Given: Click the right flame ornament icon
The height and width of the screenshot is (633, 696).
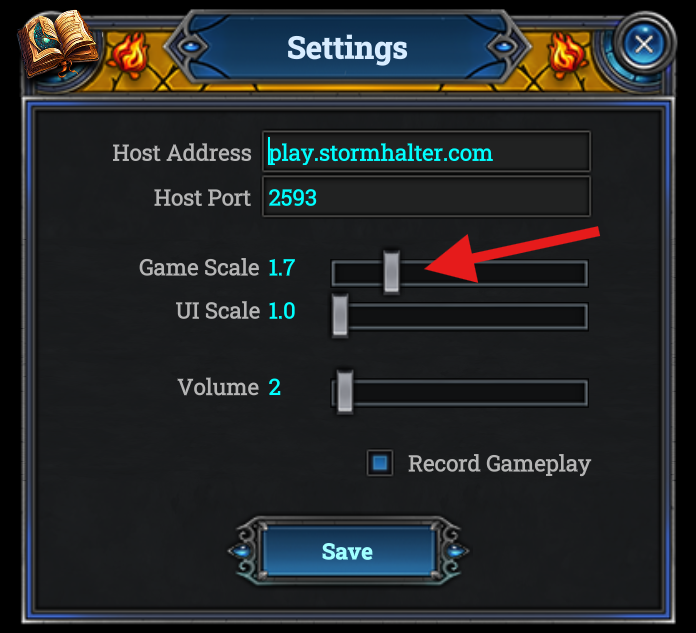Looking at the screenshot, I should pyautogui.click(x=566, y=56).
